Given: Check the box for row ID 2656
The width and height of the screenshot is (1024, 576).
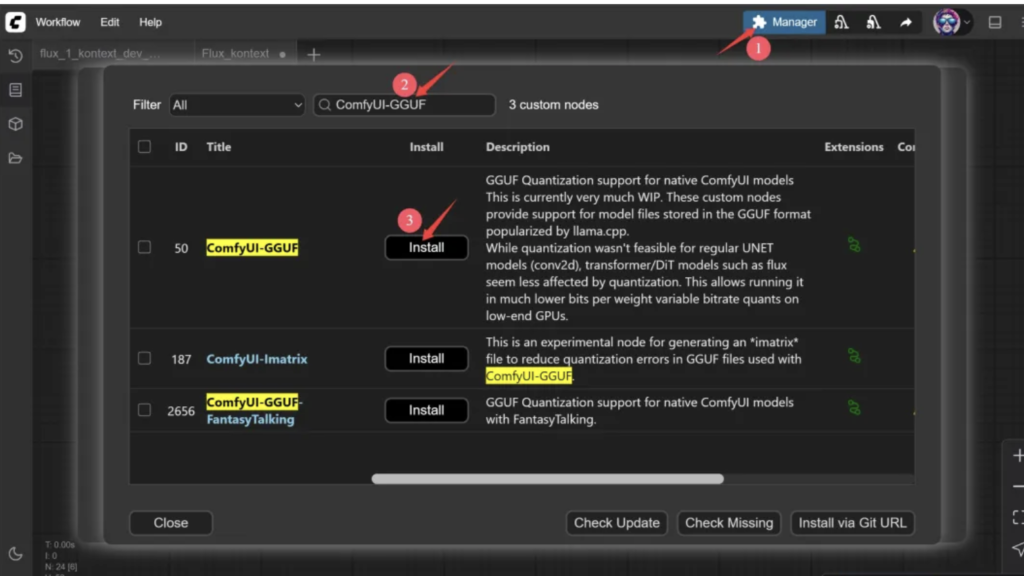Looking at the screenshot, I should (x=144, y=409).
